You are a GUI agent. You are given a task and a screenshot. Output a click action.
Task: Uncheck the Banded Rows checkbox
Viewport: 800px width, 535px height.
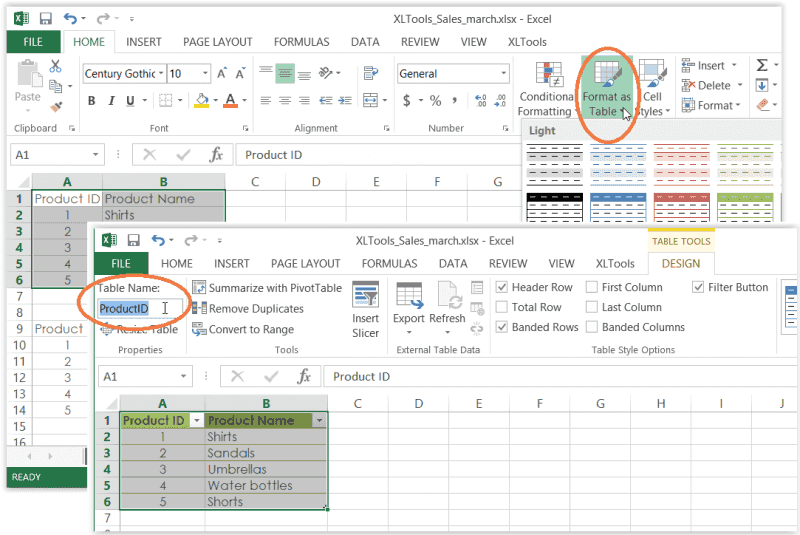pyautogui.click(x=502, y=327)
